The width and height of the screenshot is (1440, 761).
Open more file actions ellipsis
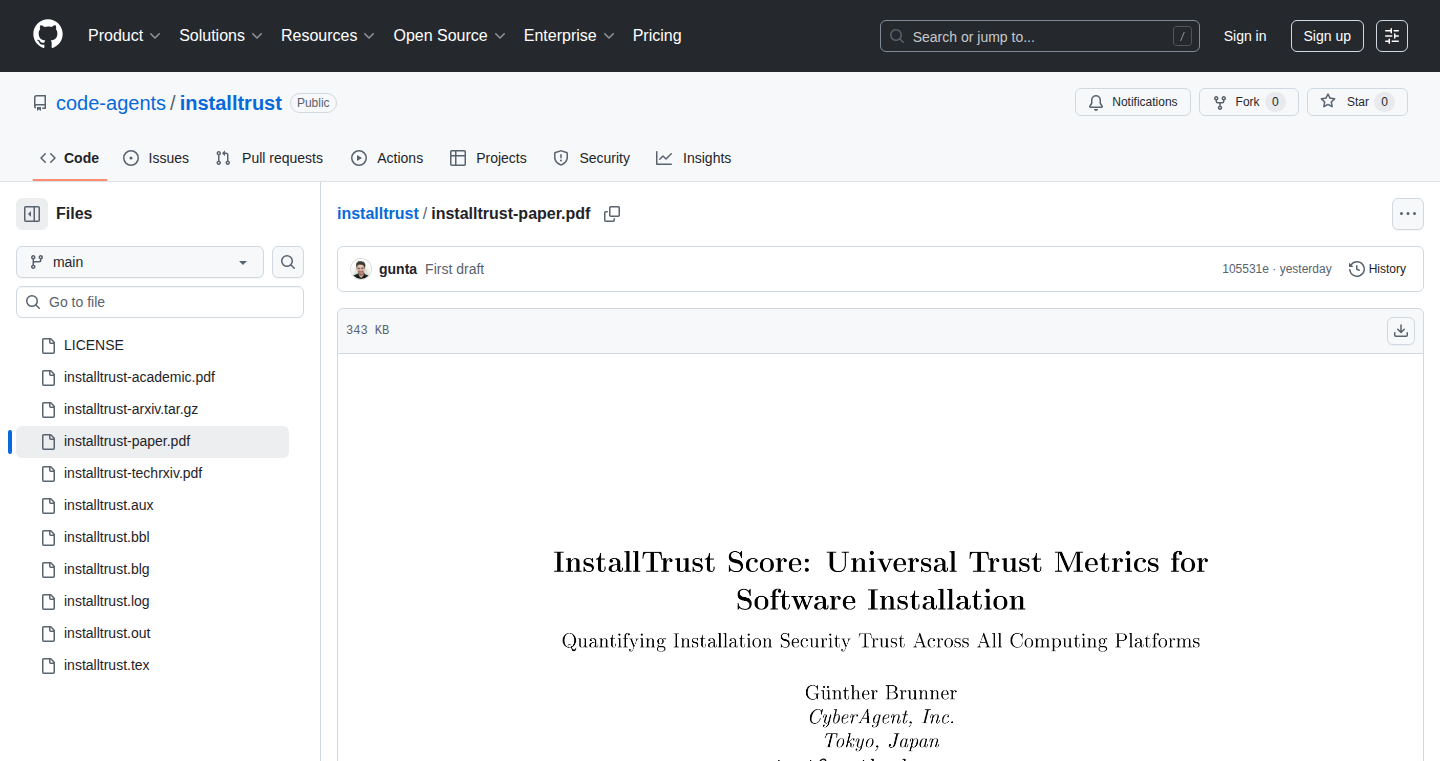pos(1408,214)
